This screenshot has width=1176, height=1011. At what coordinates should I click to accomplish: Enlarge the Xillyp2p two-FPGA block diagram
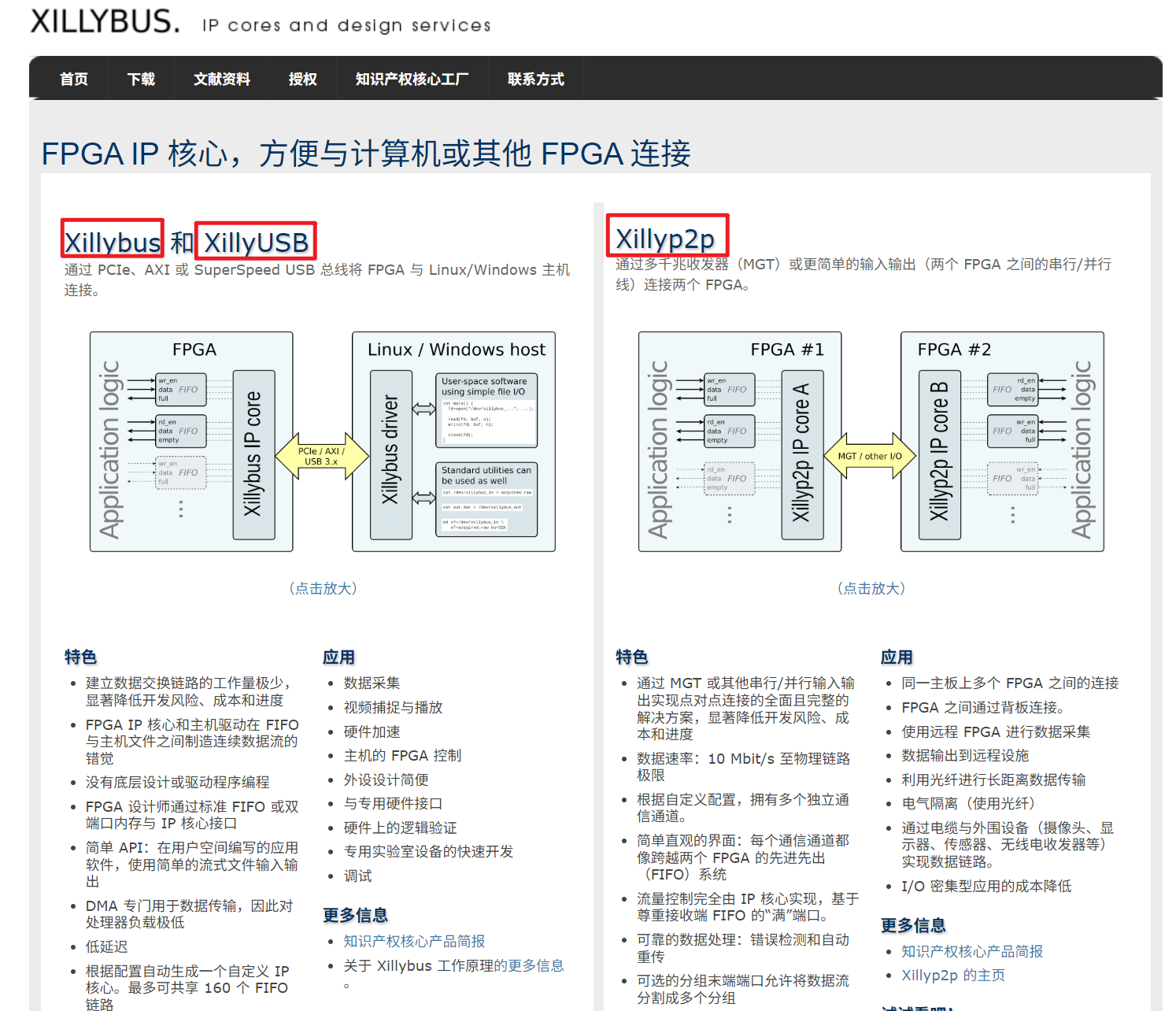coord(871,442)
